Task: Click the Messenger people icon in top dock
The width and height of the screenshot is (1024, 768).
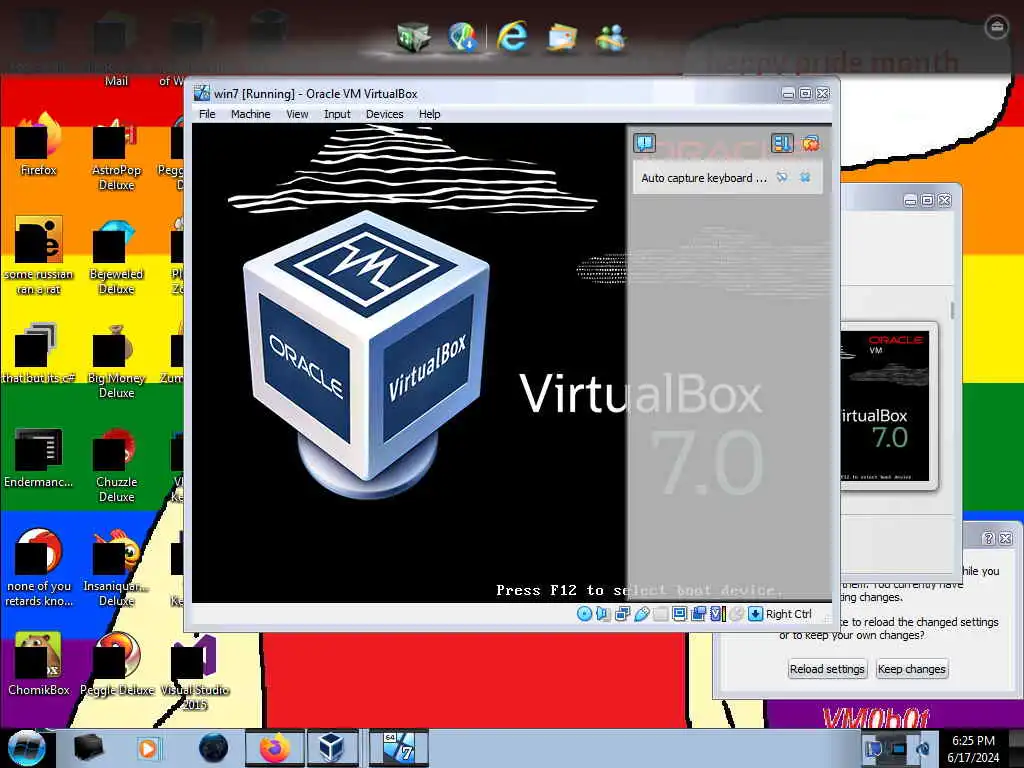Action: pyautogui.click(x=611, y=37)
